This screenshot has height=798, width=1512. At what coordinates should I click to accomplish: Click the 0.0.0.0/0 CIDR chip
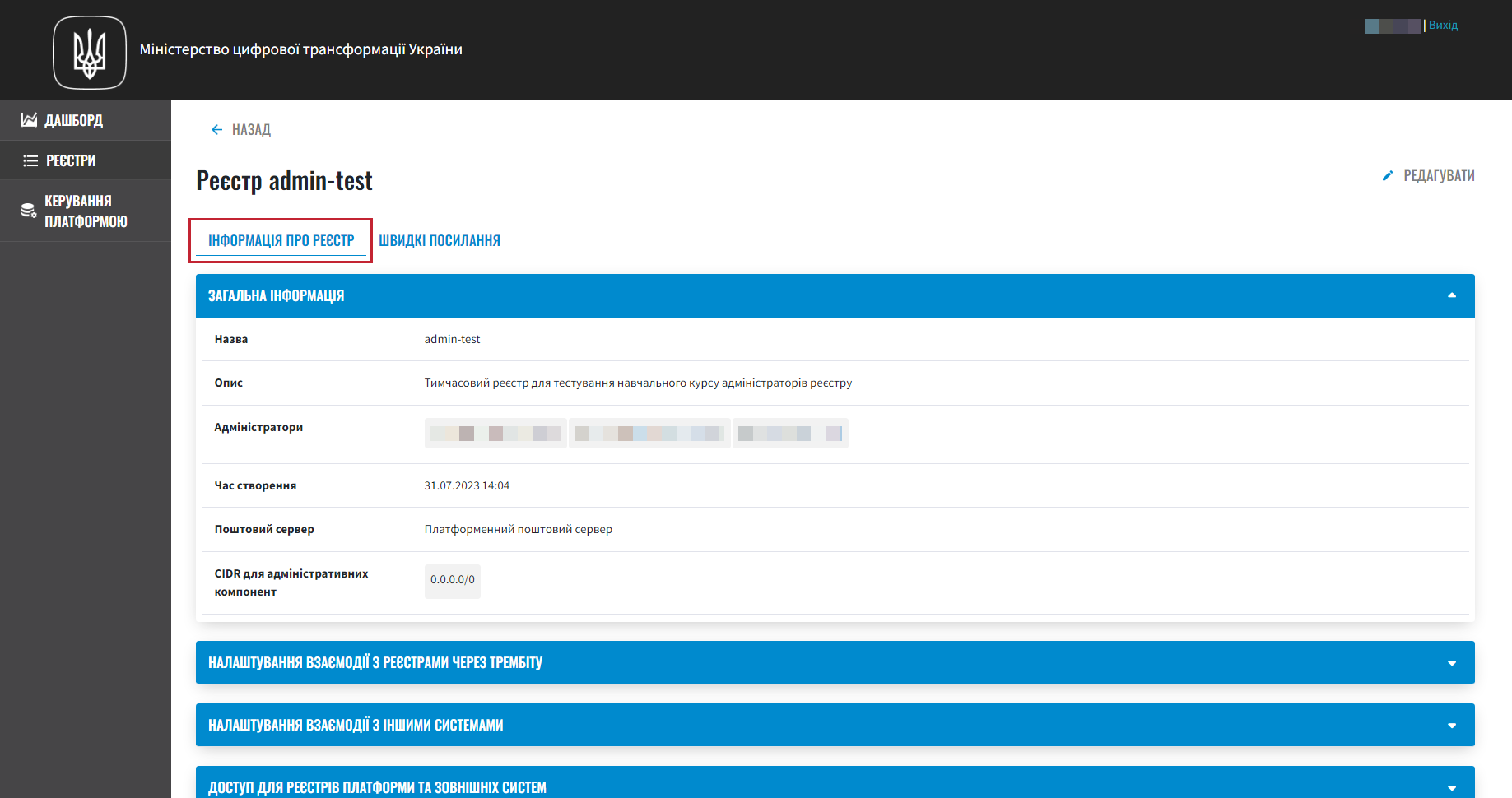point(452,580)
